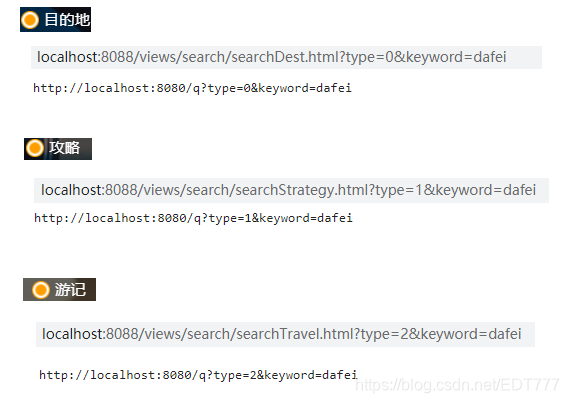Select the 游记 radio button
The height and width of the screenshot is (403, 569).
(41, 290)
